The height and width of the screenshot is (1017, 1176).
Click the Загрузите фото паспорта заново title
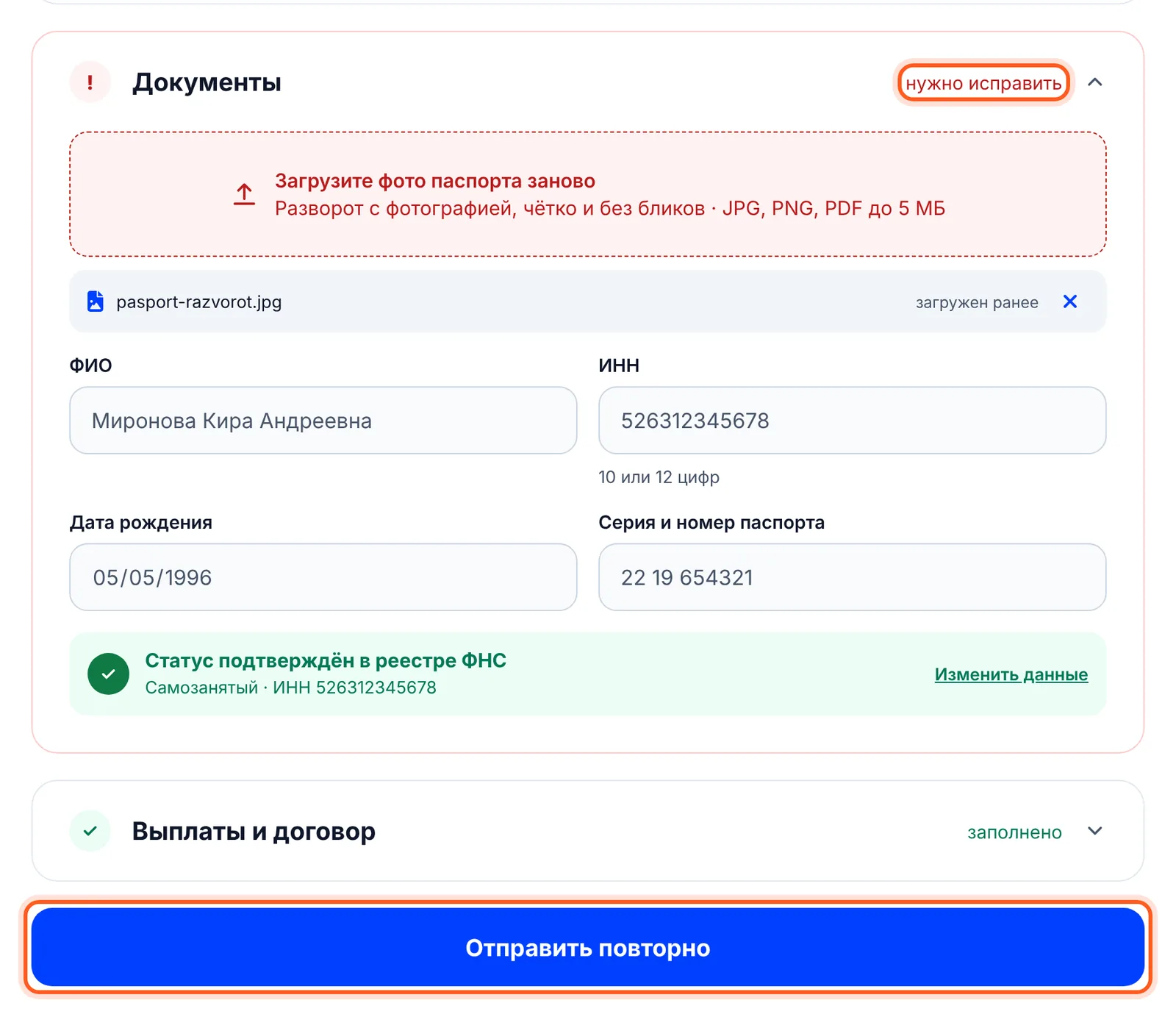click(x=435, y=181)
